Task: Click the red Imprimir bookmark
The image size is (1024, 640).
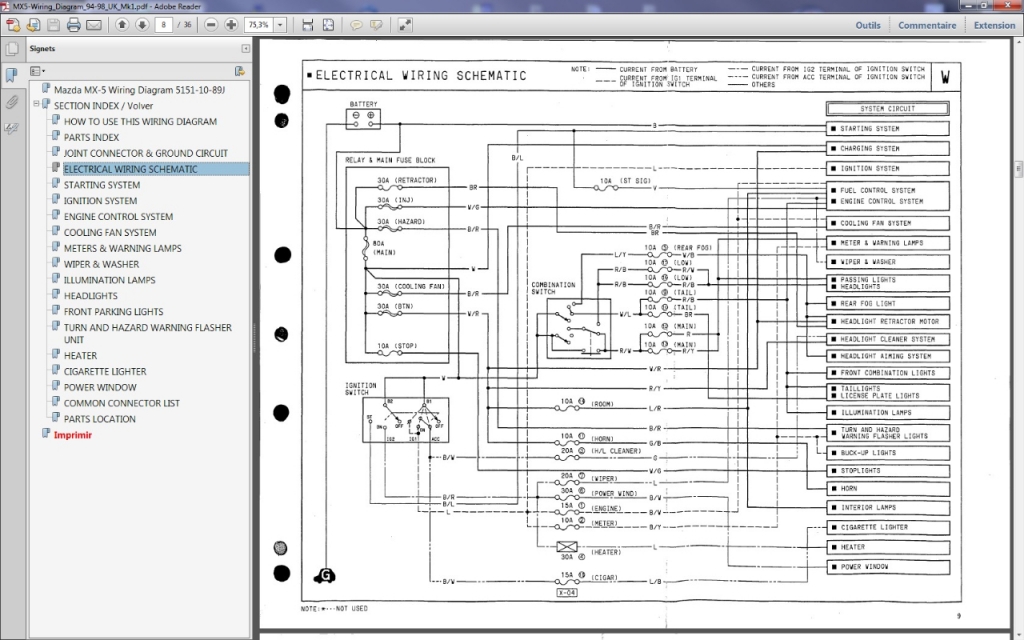Action: [x=72, y=435]
